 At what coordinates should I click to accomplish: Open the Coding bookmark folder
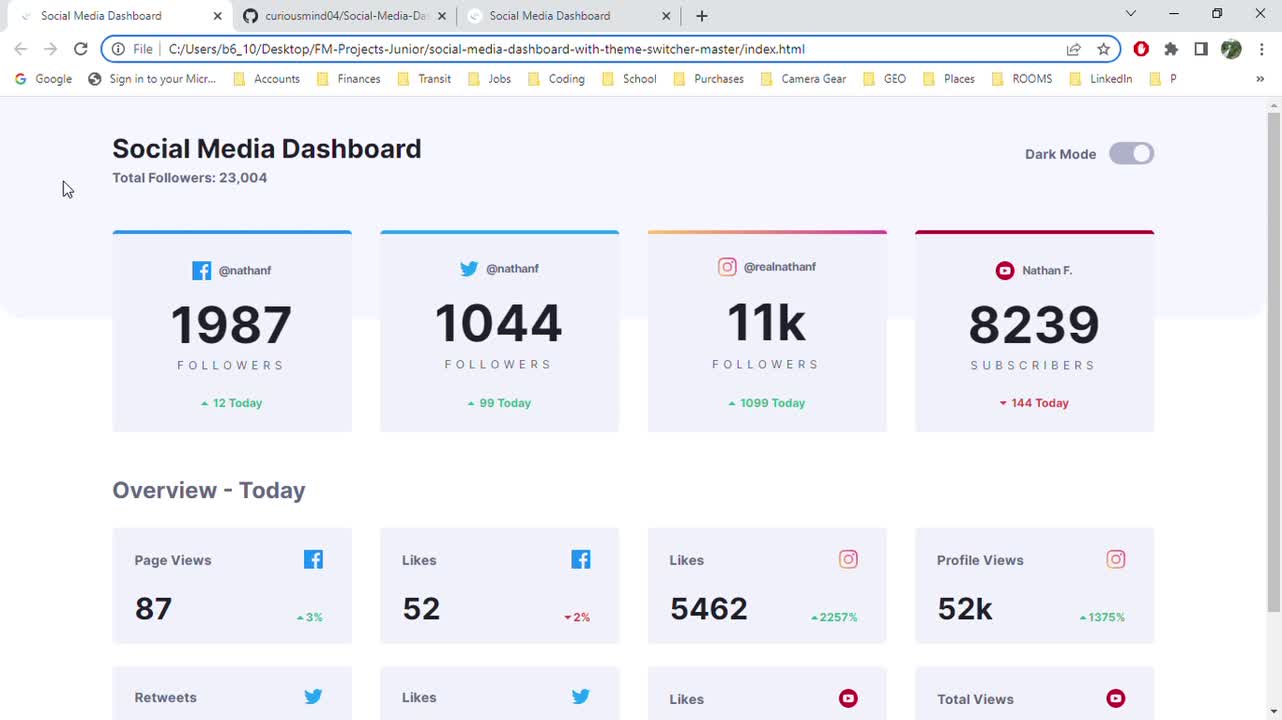556,79
